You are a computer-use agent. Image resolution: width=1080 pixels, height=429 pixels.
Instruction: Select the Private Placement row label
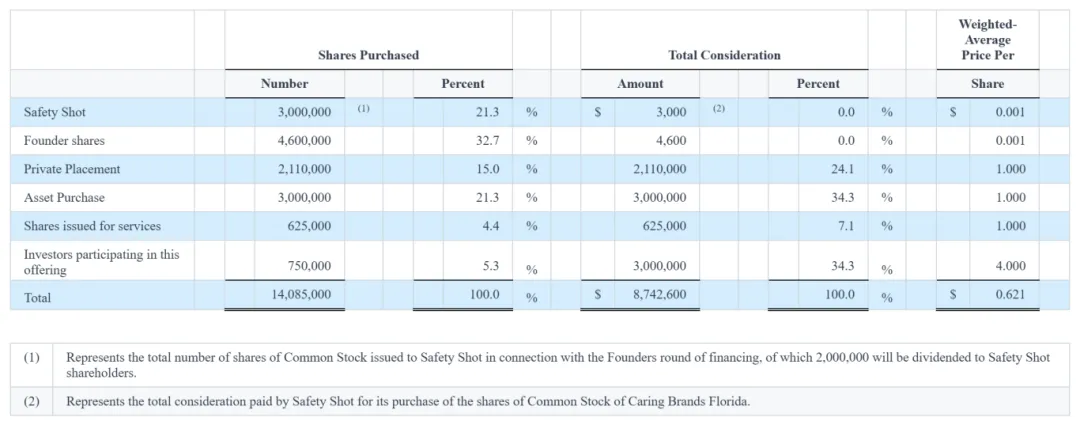tap(72, 169)
